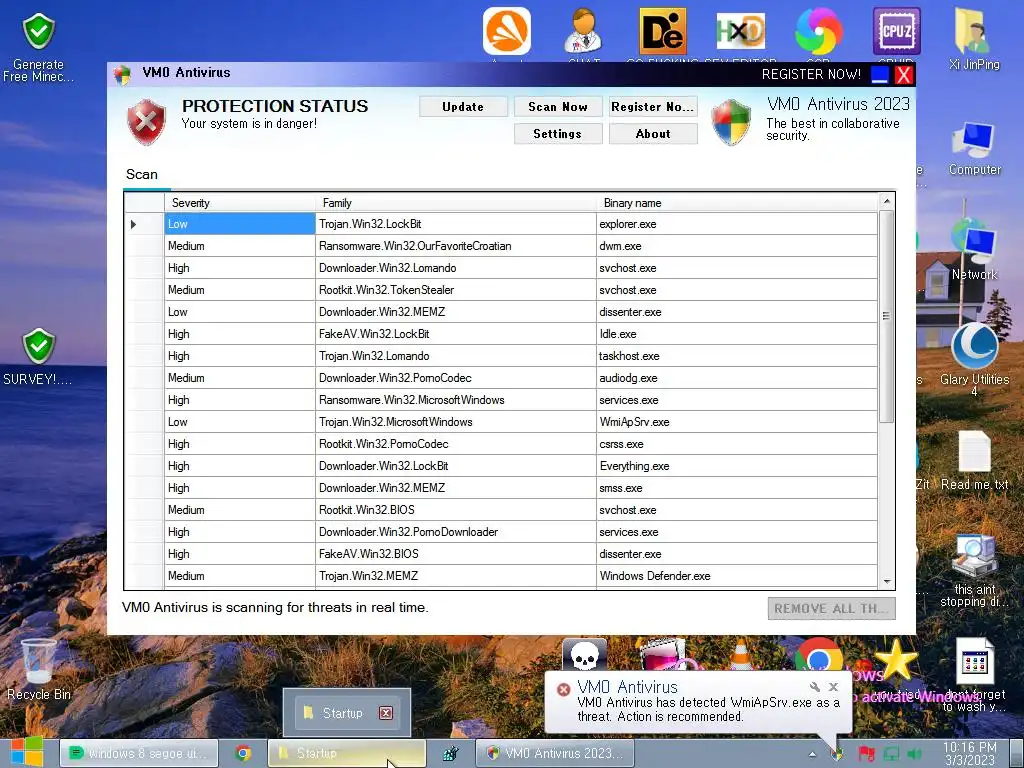The height and width of the screenshot is (768, 1024).
Task: Switch to Startup taskbar button
Action: 347,753
